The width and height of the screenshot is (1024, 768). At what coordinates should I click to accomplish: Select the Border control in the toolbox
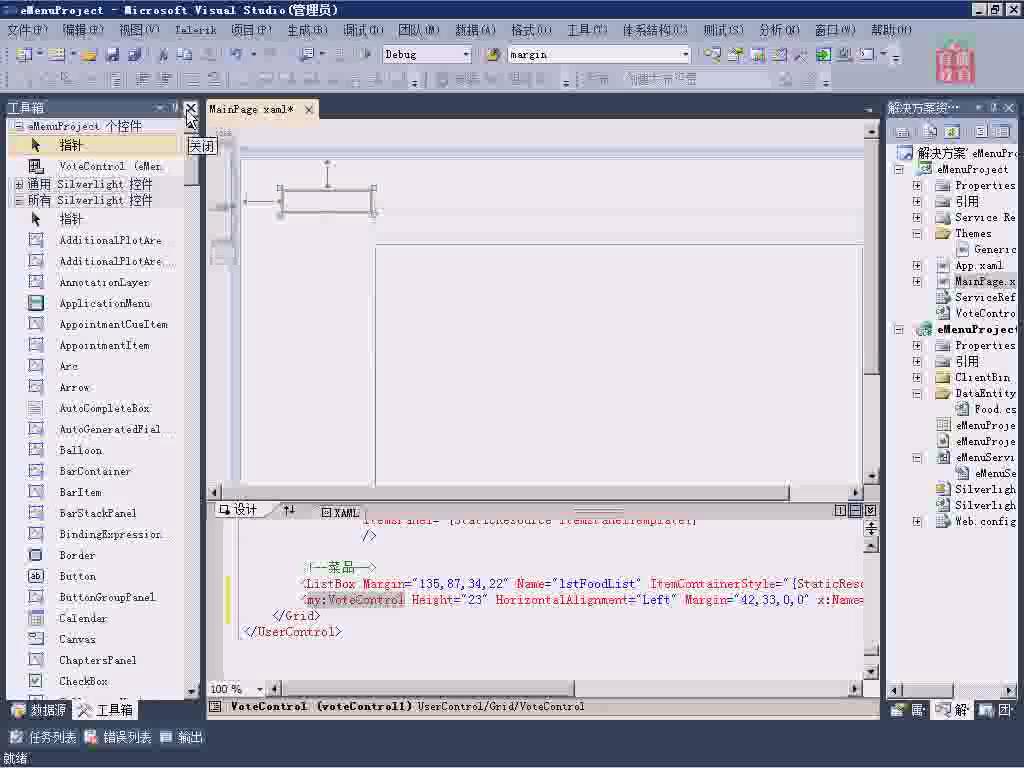(x=77, y=555)
